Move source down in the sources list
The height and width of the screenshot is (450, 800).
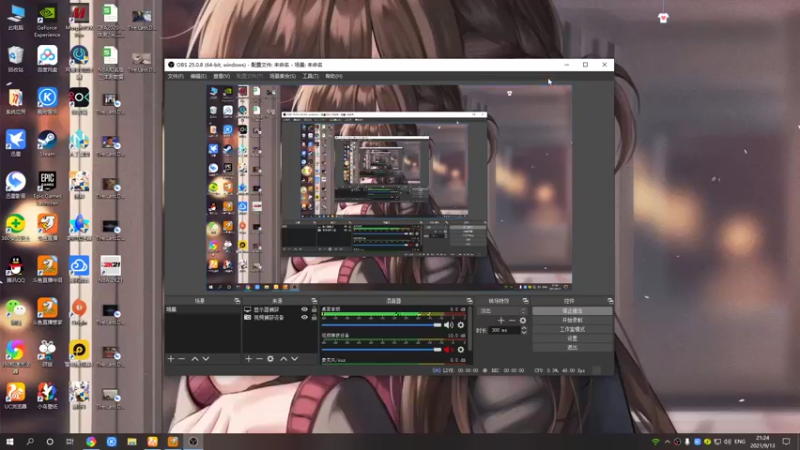pyautogui.click(x=294, y=359)
